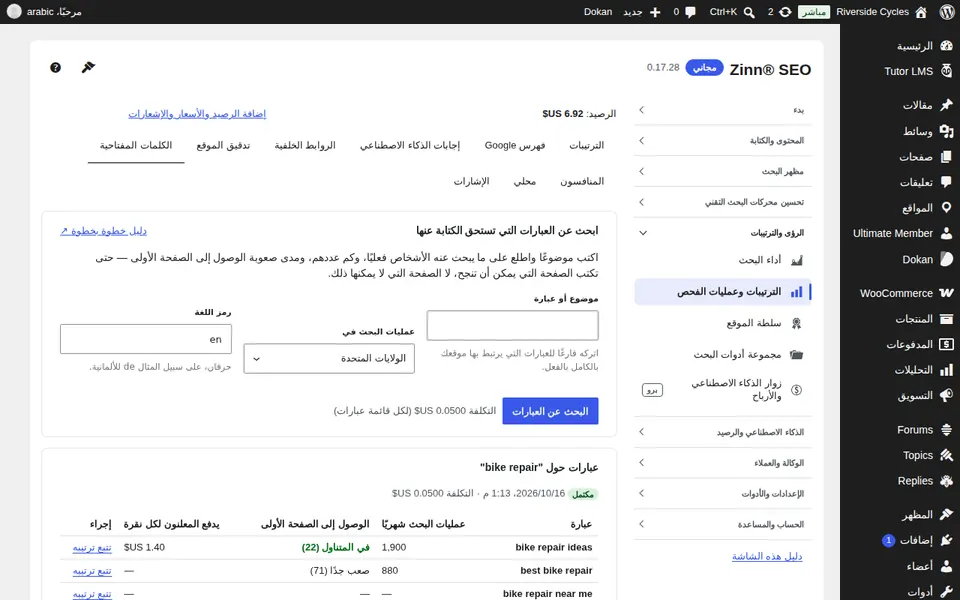Open the وسائط media icon
The height and width of the screenshot is (600, 960).
(x=946, y=130)
